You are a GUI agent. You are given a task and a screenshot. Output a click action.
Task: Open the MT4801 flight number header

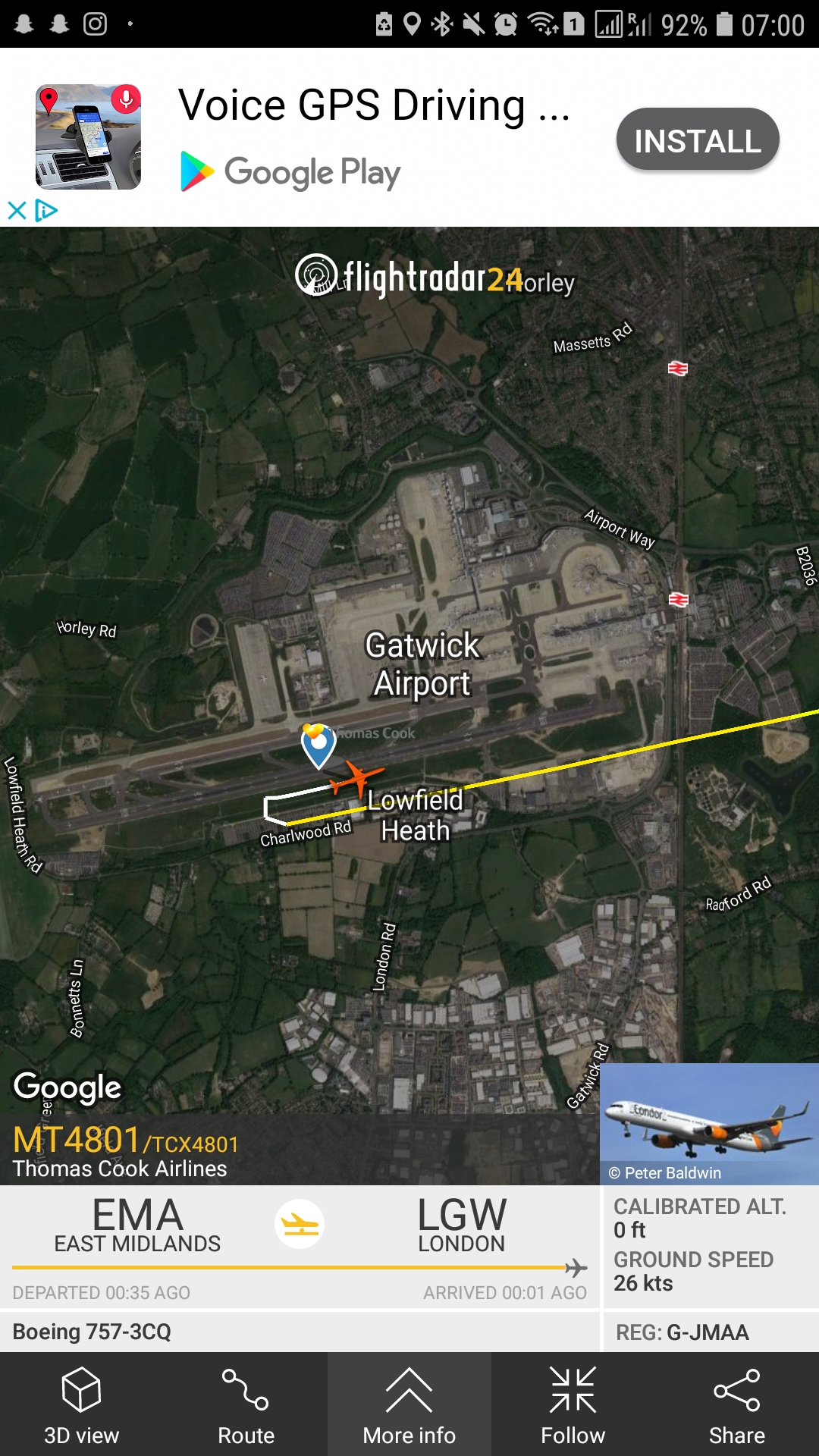click(x=126, y=1141)
